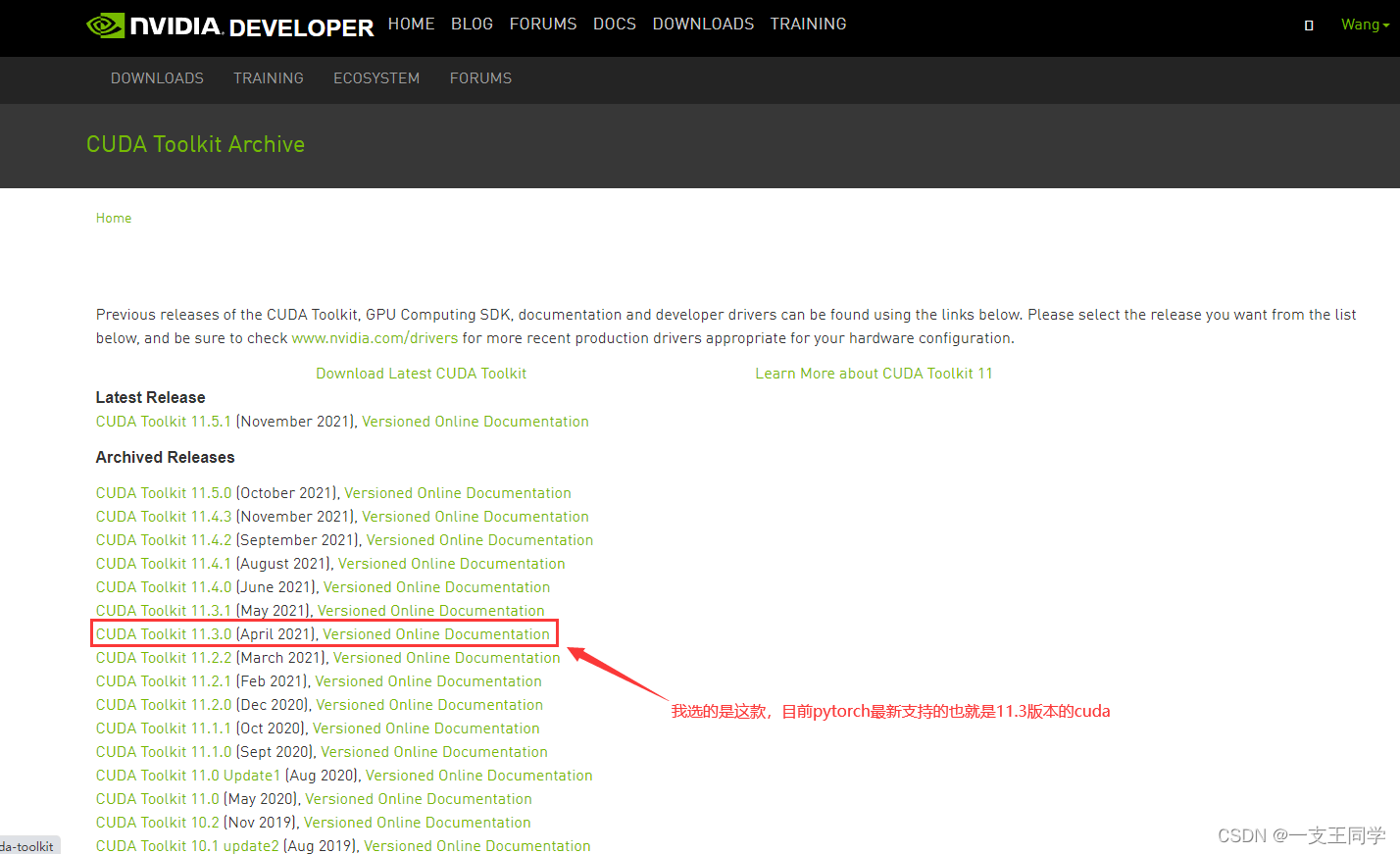1400x854 pixels.
Task: Open CUDA Toolkit 10.1 update2 link
Action: (x=187, y=845)
